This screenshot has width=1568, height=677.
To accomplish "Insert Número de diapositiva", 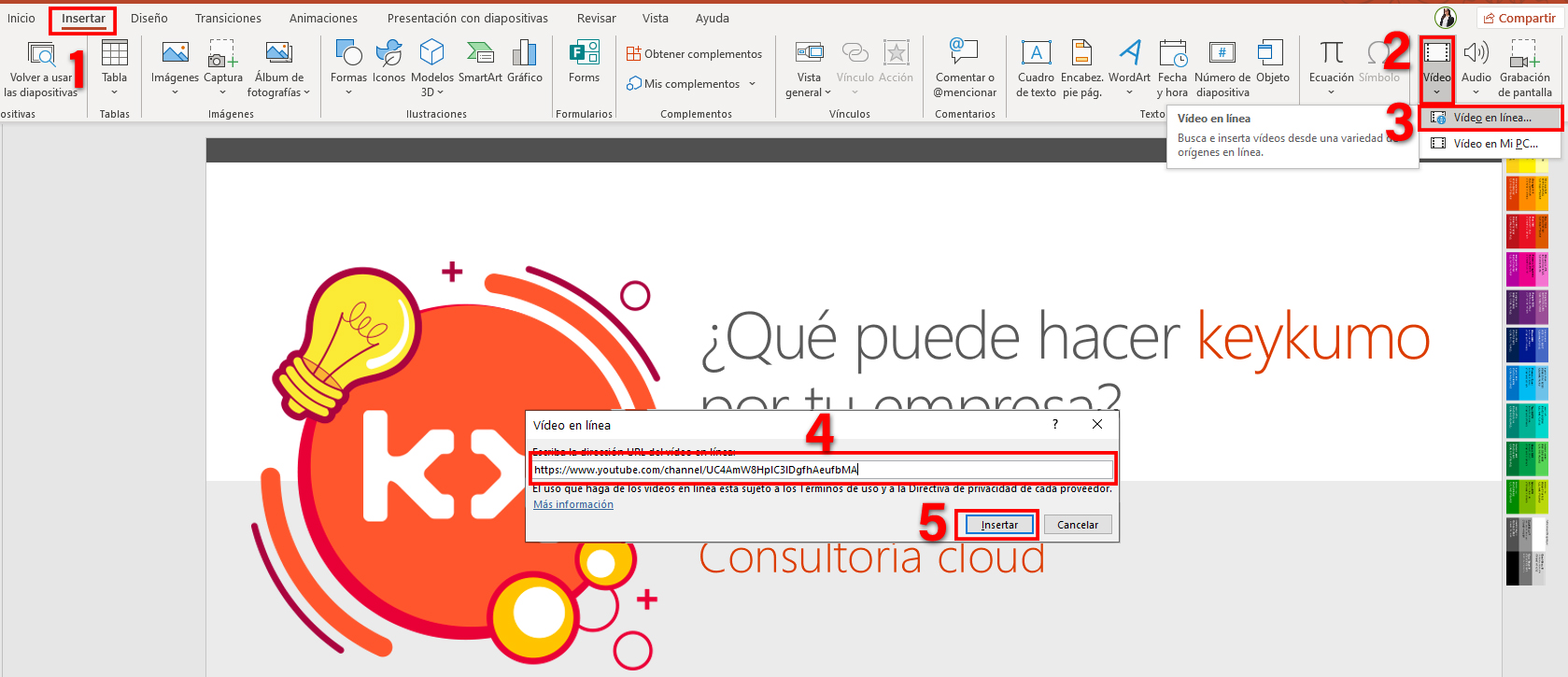I will (1222, 67).
